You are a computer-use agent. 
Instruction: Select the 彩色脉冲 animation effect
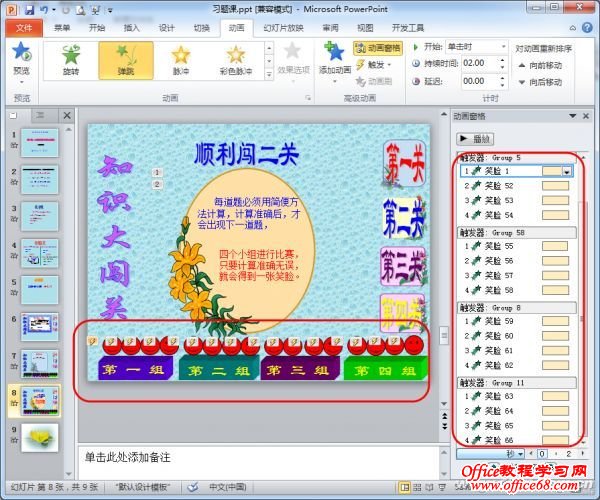point(236,60)
